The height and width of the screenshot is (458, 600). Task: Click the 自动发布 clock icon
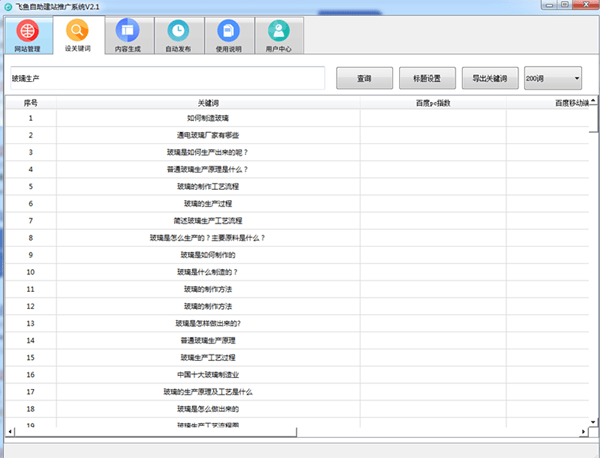coord(177,31)
